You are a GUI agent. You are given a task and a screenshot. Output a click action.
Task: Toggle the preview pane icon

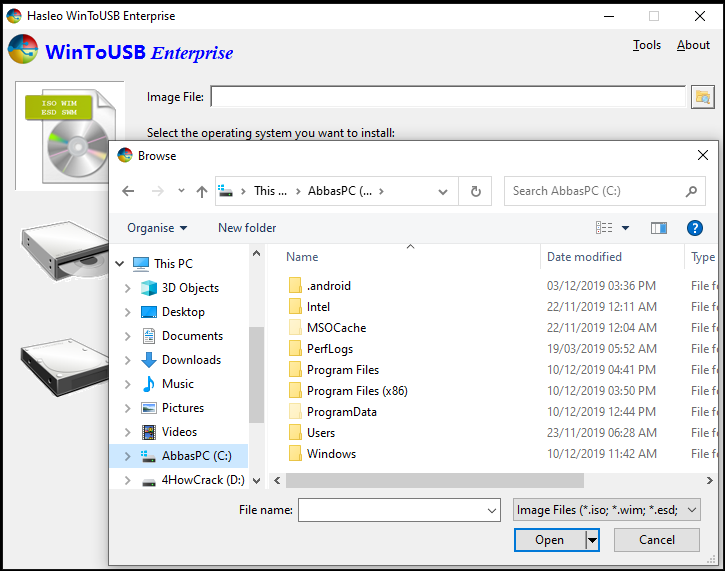coord(658,228)
